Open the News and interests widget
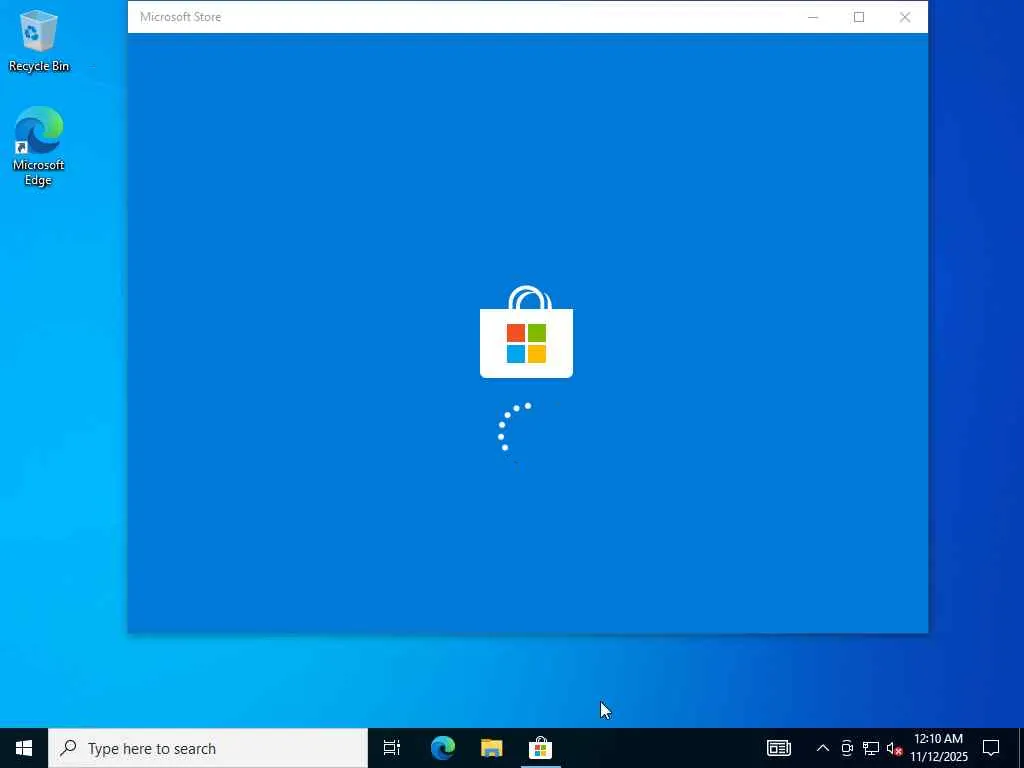This screenshot has height=768, width=1024. tap(778, 748)
